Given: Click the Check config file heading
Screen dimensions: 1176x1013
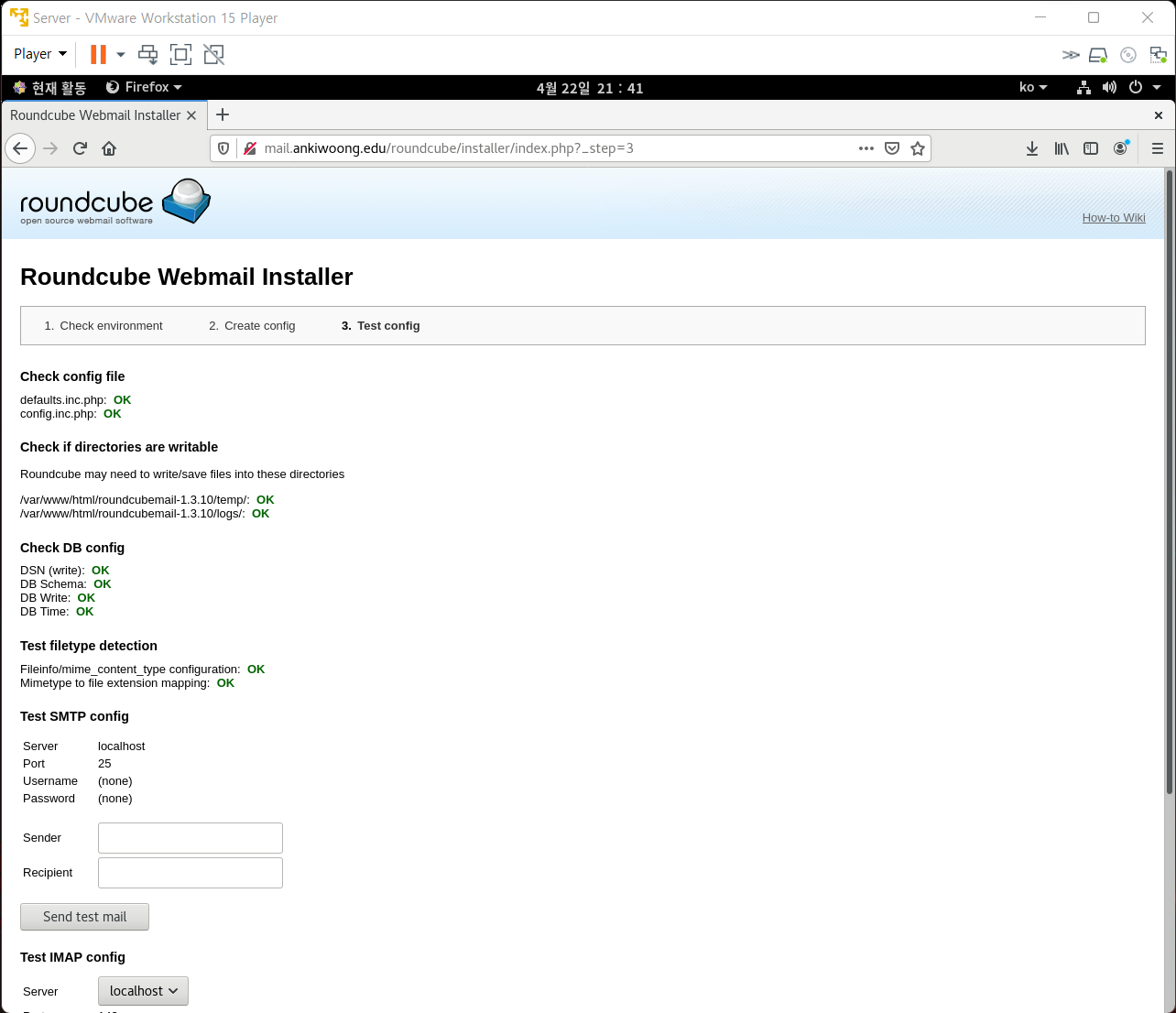Looking at the screenshot, I should 72,376.
